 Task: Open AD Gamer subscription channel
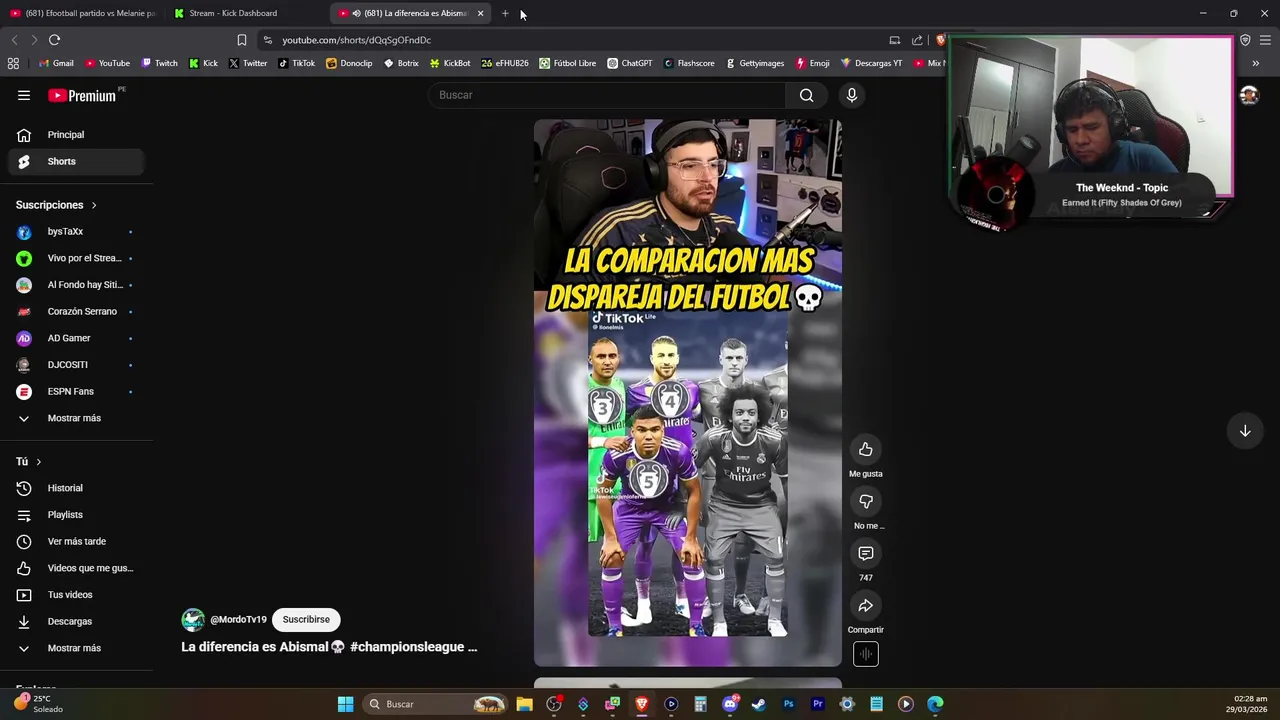(76, 338)
